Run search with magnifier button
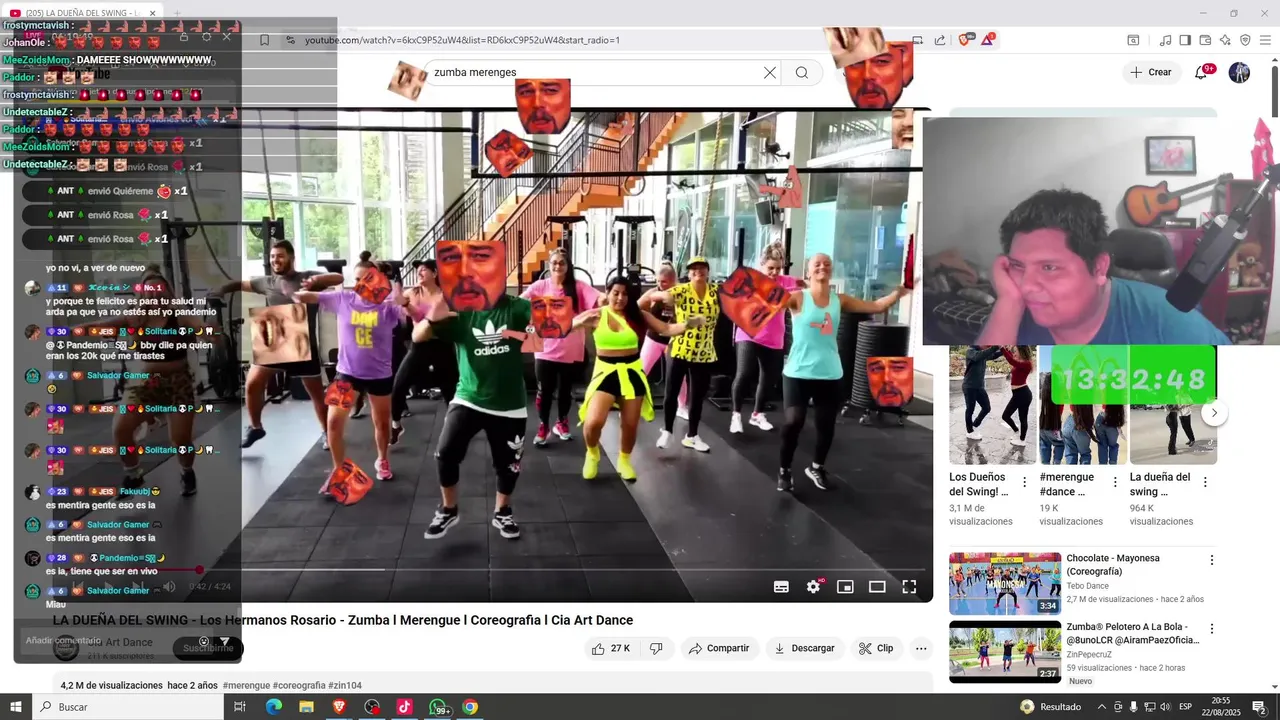This screenshot has width=1280, height=720. click(802, 72)
